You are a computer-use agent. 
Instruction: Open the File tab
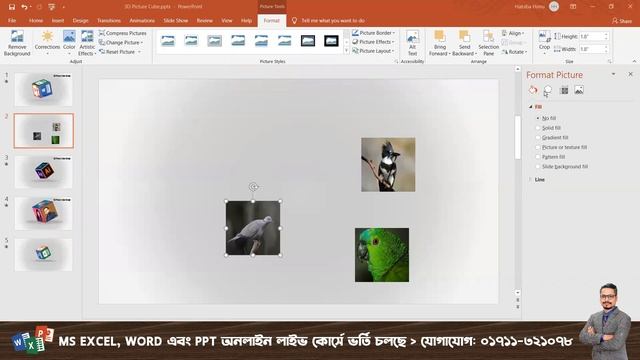click(12, 20)
